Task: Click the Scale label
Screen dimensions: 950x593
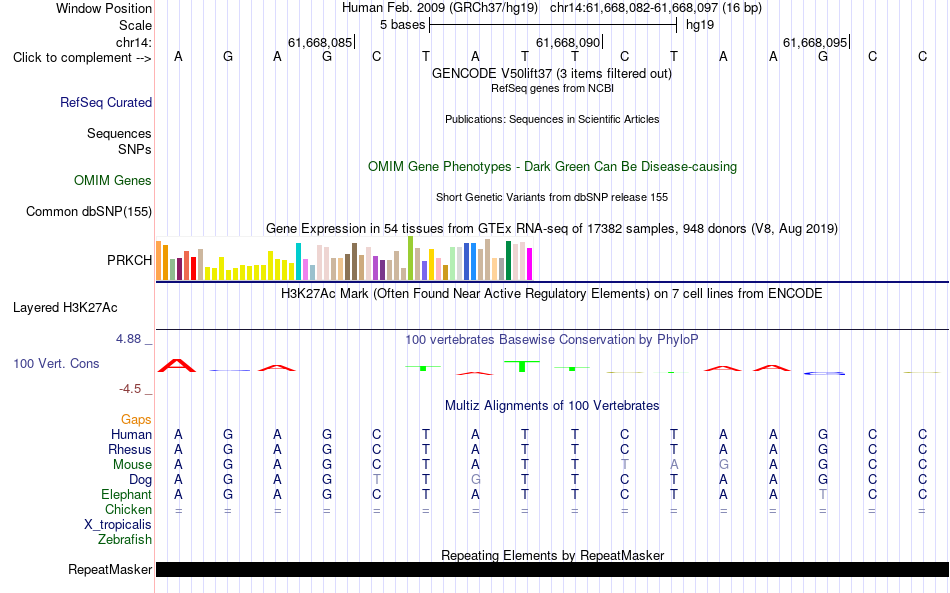Action: pyautogui.click(x=136, y=25)
